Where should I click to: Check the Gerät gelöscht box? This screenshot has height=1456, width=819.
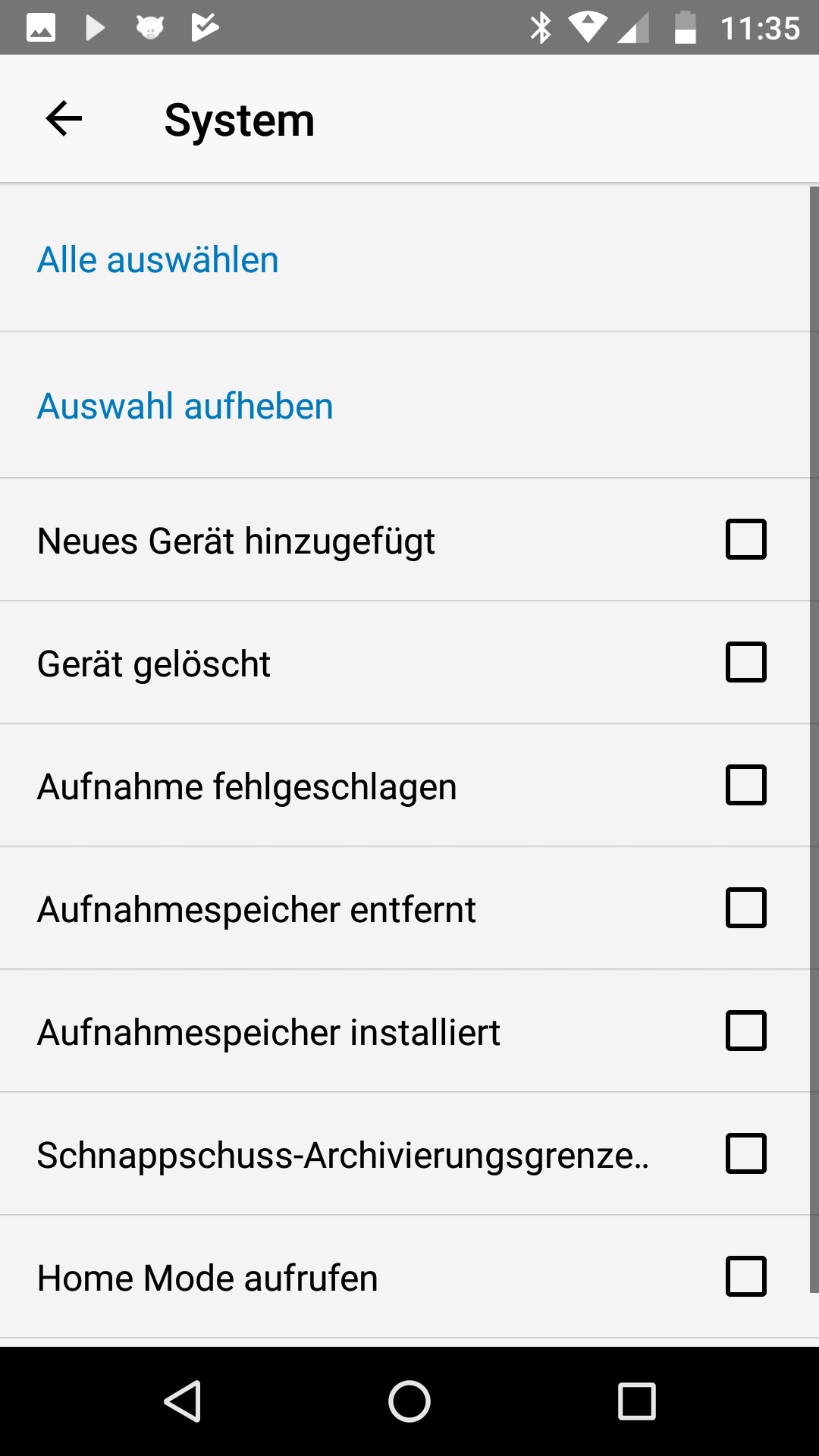(746, 662)
